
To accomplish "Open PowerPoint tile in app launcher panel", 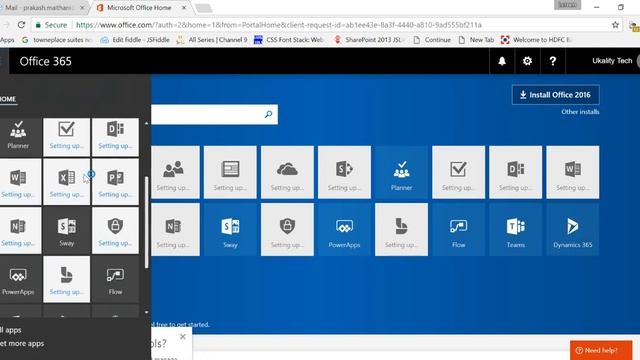I will tap(116, 182).
